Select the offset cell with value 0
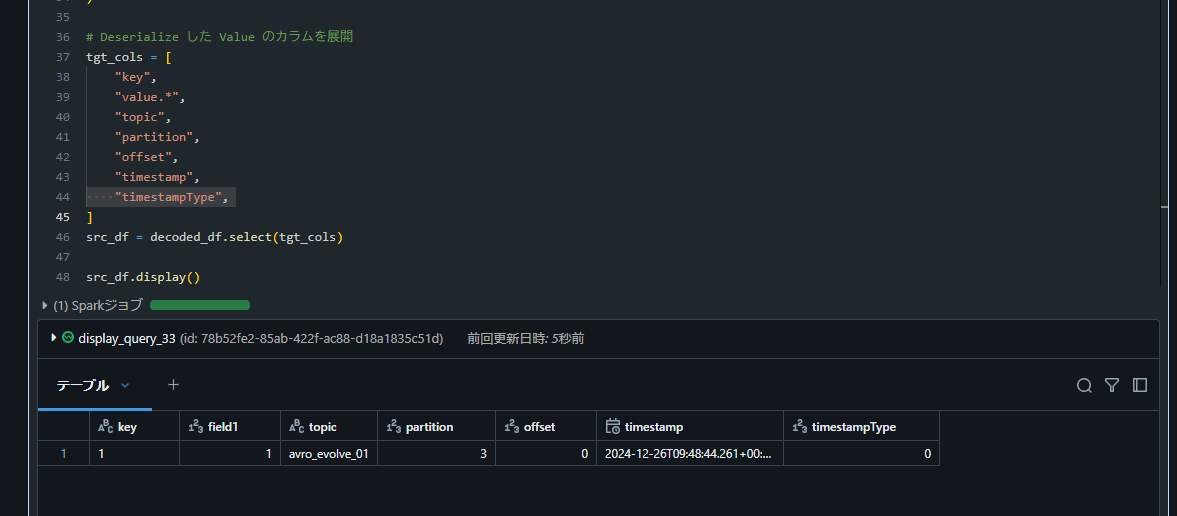This screenshot has height=516, width=1177. coord(546,454)
